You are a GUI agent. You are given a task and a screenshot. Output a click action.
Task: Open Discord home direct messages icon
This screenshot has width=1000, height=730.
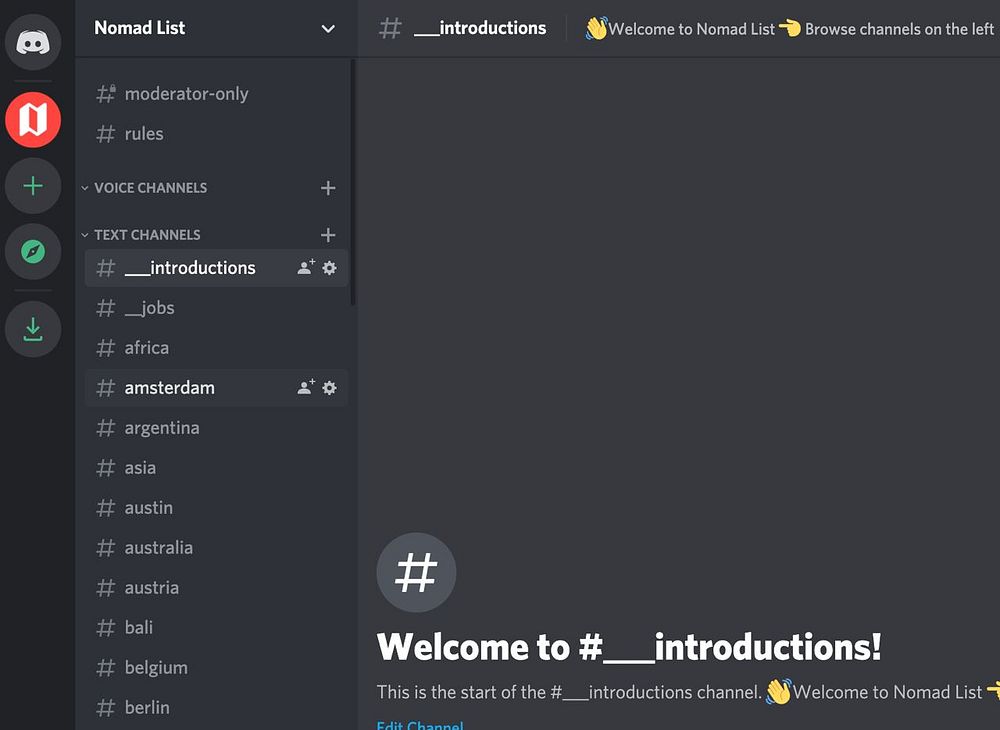click(33, 42)
